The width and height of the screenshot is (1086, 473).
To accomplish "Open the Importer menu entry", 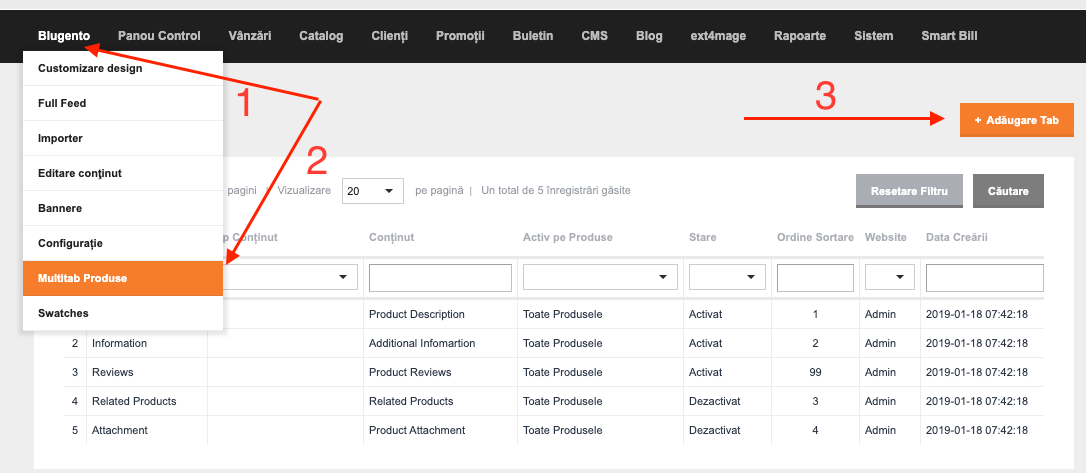I will click(123, 139).
